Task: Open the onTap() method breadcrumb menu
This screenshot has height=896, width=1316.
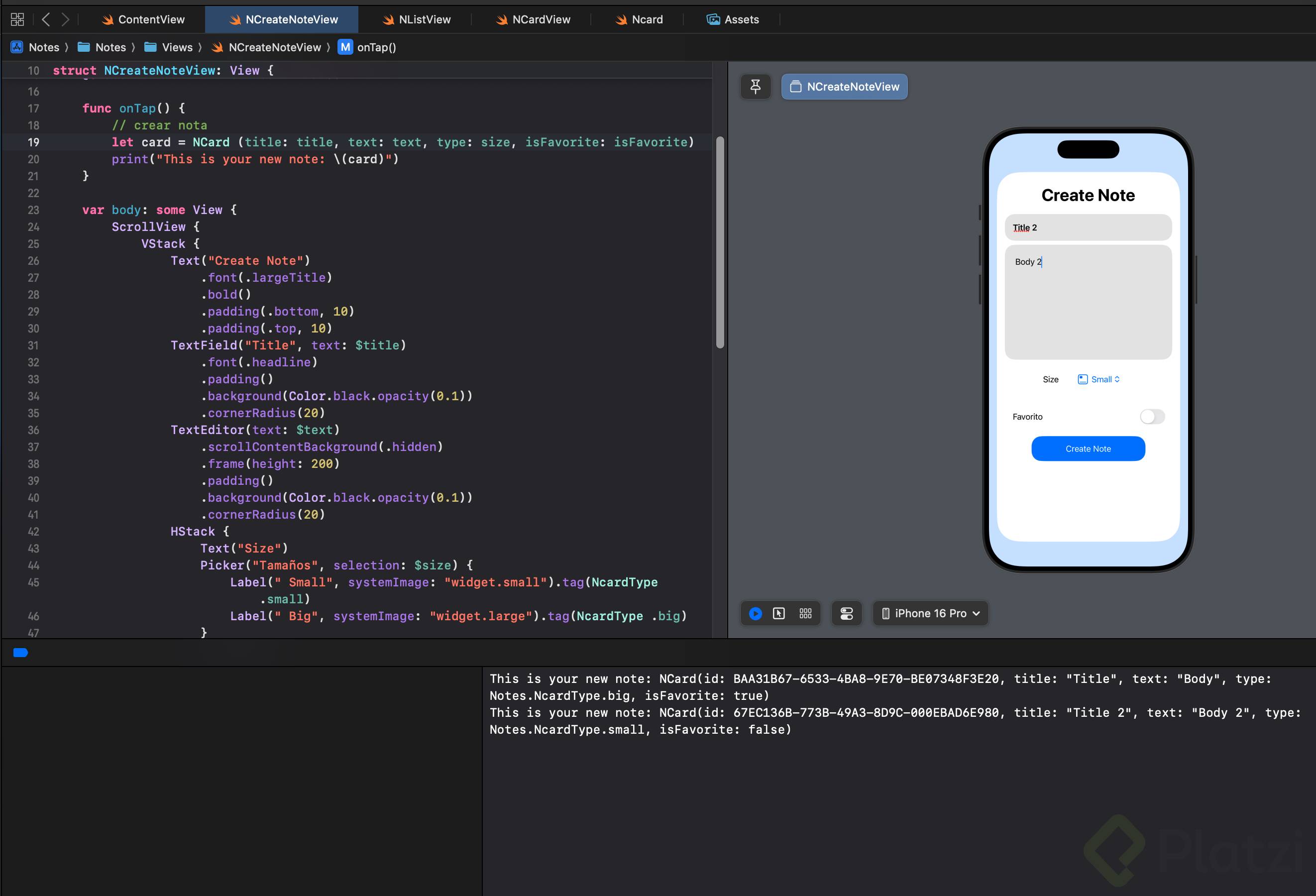Action: point(367,48)
